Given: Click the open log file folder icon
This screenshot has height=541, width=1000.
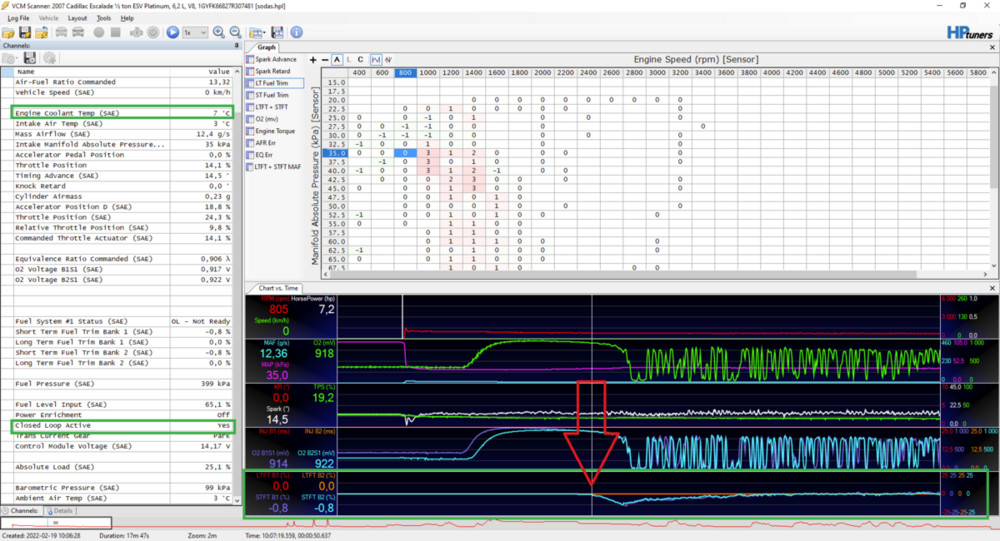Looking at the screenshot, I should tap(10, 33).
